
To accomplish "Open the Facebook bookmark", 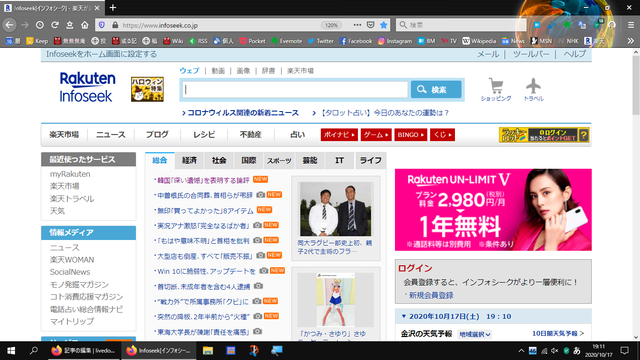I will coord(356,41).
